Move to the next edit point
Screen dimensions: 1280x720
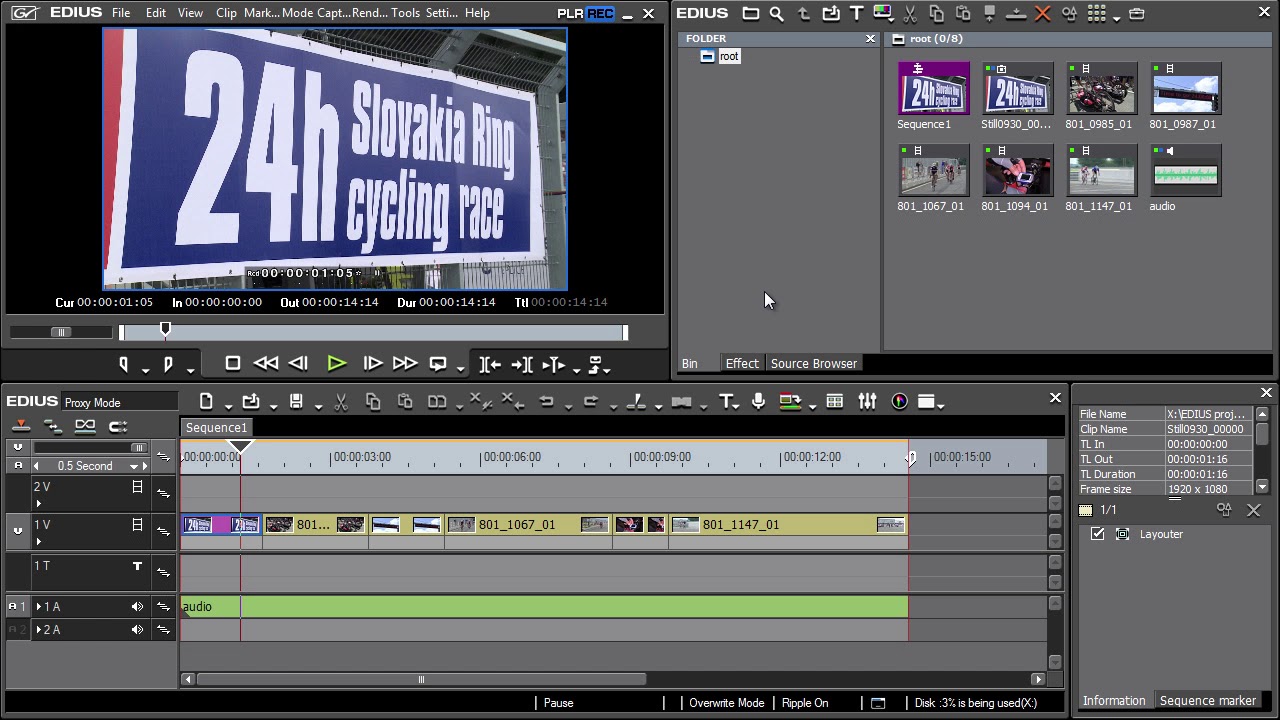pos(521,364)
